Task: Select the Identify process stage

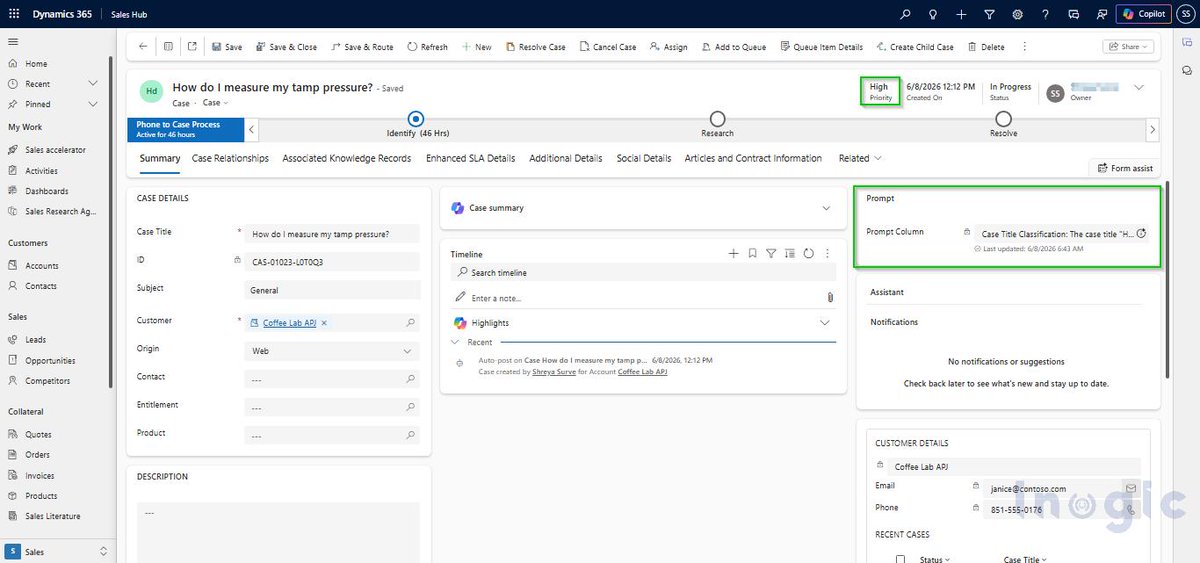Action: click(x=417, y=120)
